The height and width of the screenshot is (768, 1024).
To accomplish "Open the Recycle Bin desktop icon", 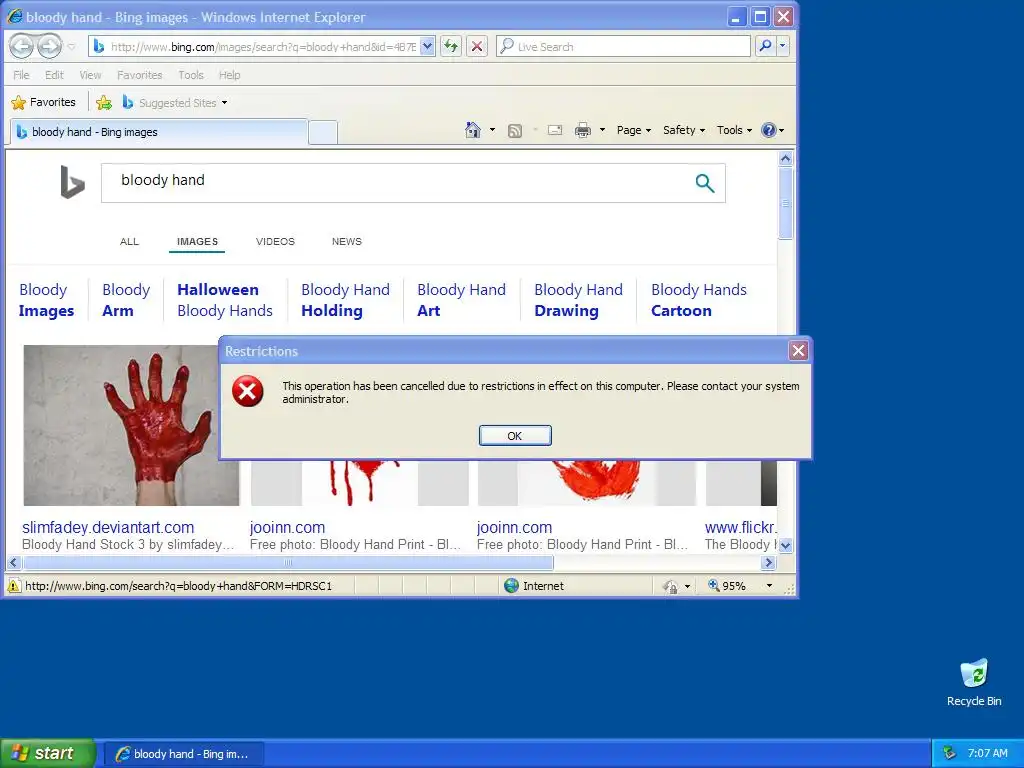I will 974,683.
